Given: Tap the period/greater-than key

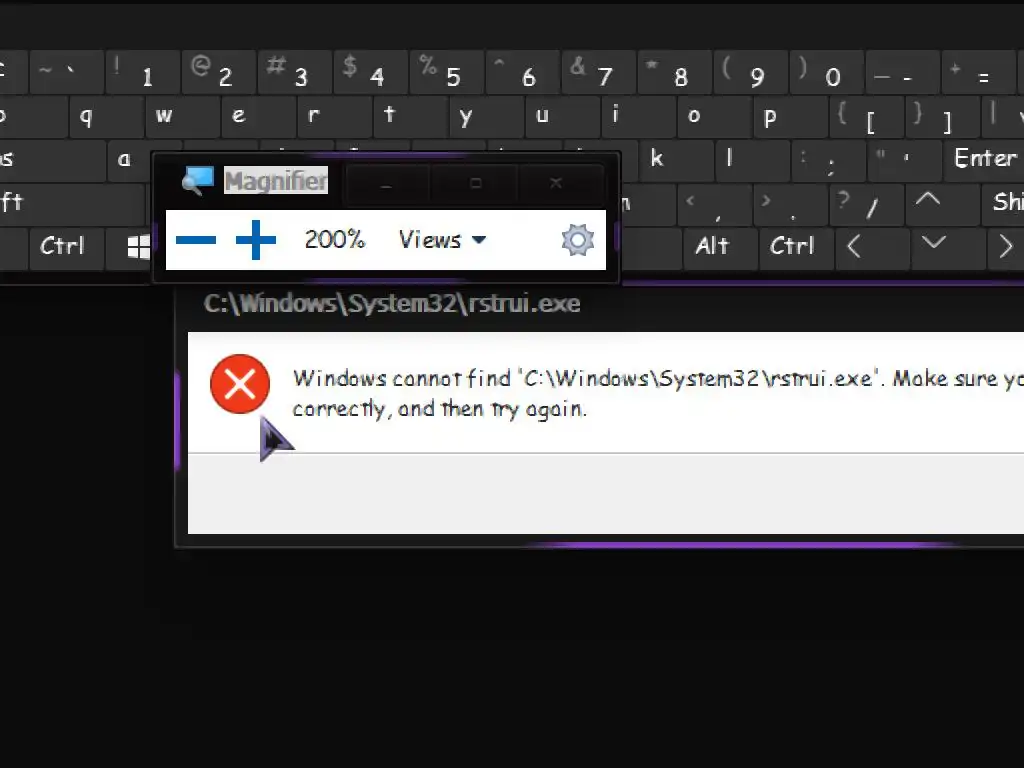Looking at the screenshot, I should 790,204.
